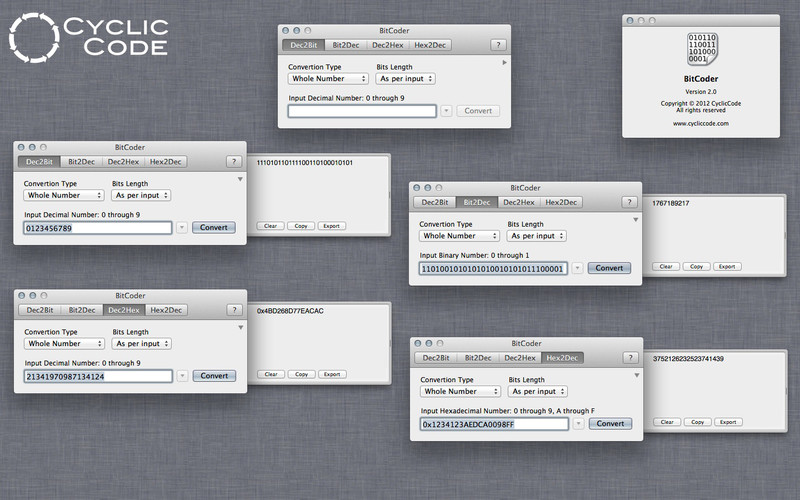The width and height of the screenshot is (800, 500).
Task: Switch to Bit2Dec tab in the 0123456789 window
Action: click(82, 162)
